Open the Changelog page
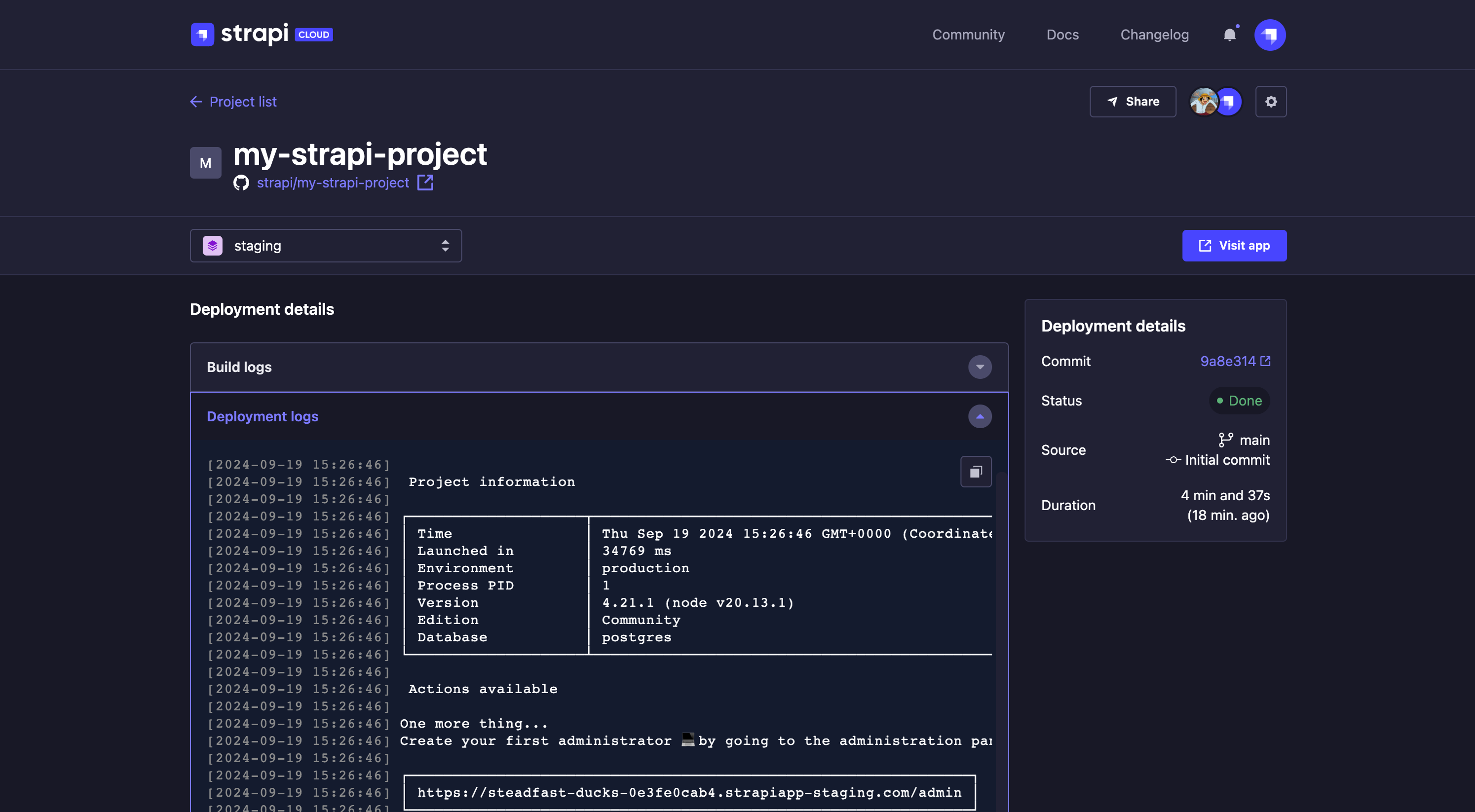Viewport: 1475px width, 812px height. coord(1154,35)
